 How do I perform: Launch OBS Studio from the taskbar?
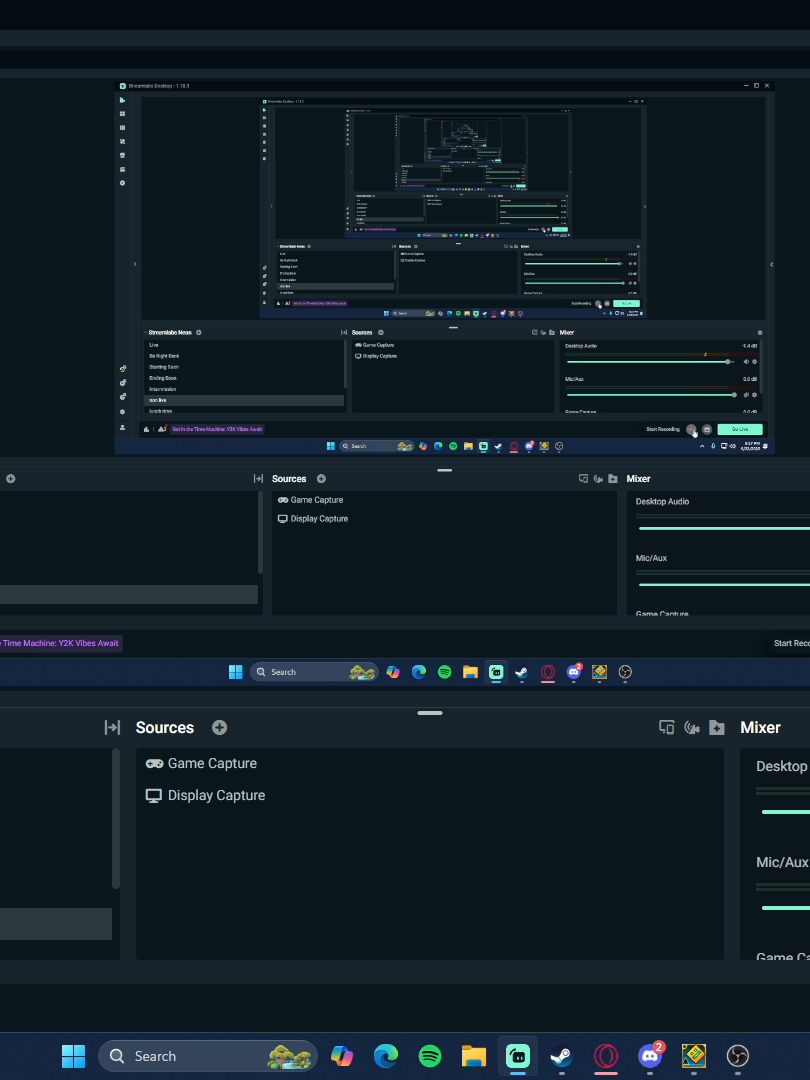(738, 1056)
